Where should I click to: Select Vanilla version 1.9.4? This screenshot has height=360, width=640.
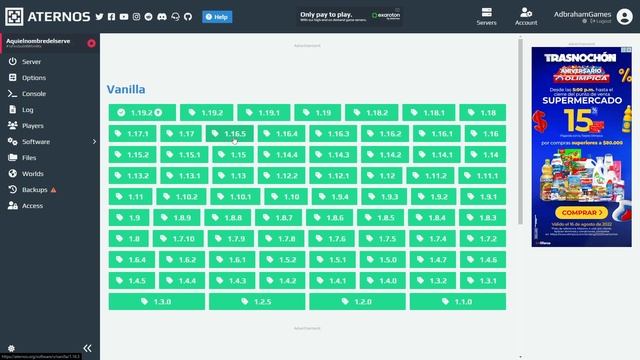click(334, 197)
